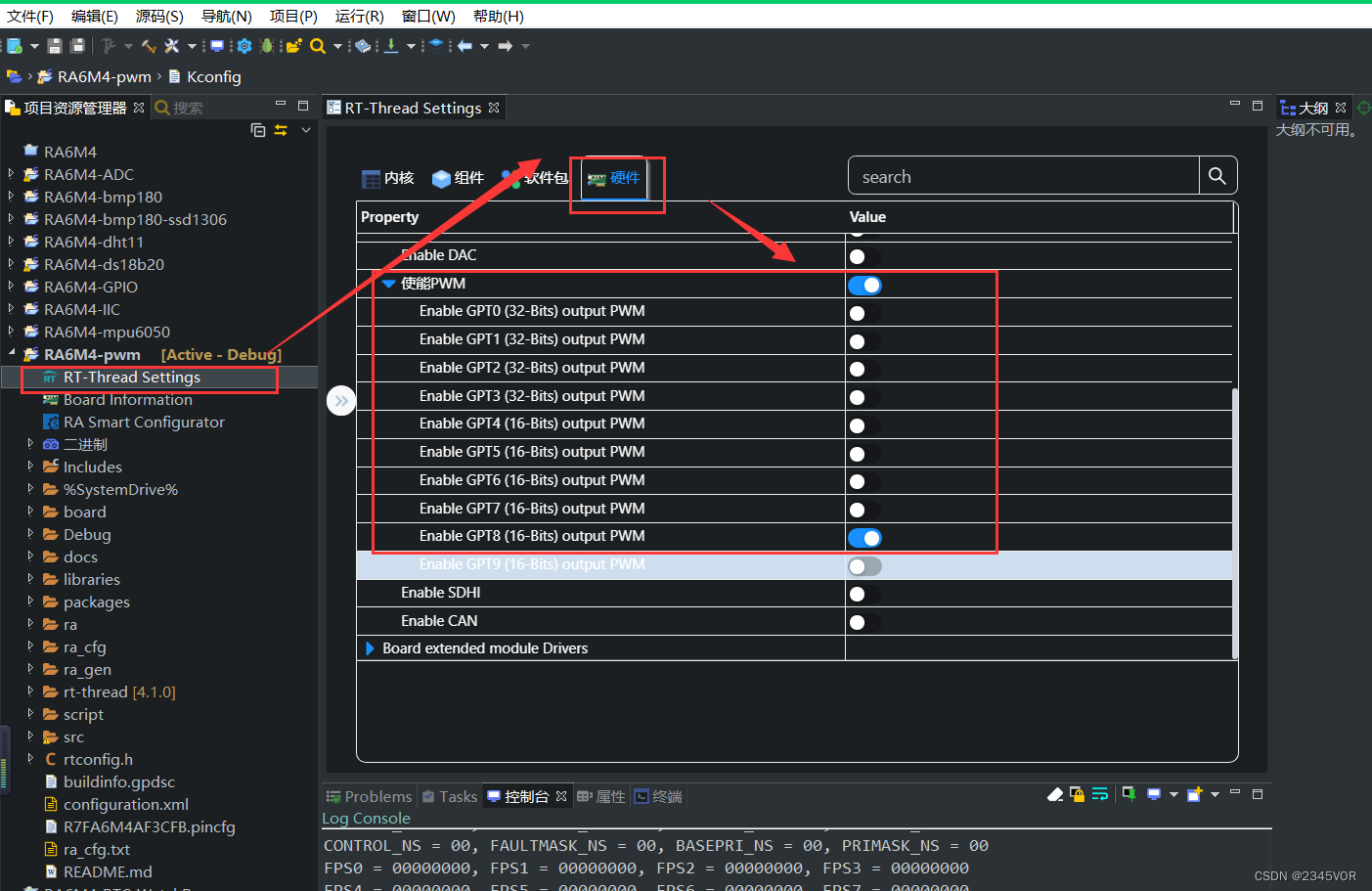Open the 运行(R) menu
Viewport: 1372px width, 891px height.
[x=359, y=16]
